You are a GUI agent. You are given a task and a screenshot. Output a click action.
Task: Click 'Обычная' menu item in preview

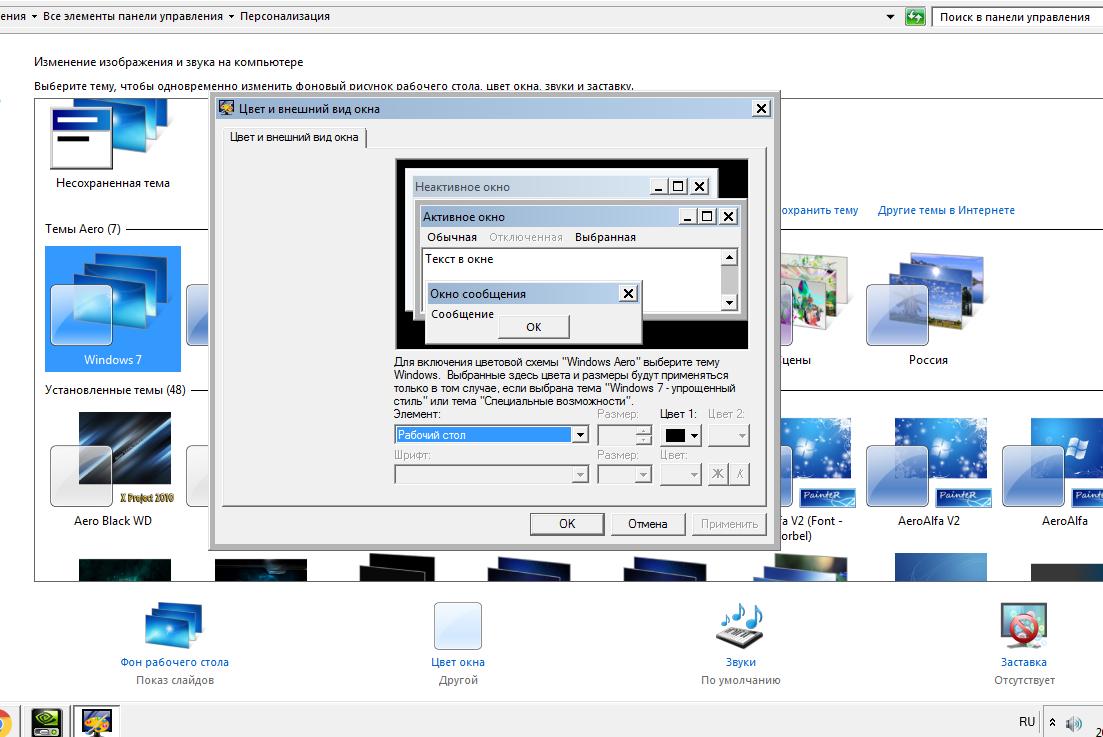click(452, 238)
